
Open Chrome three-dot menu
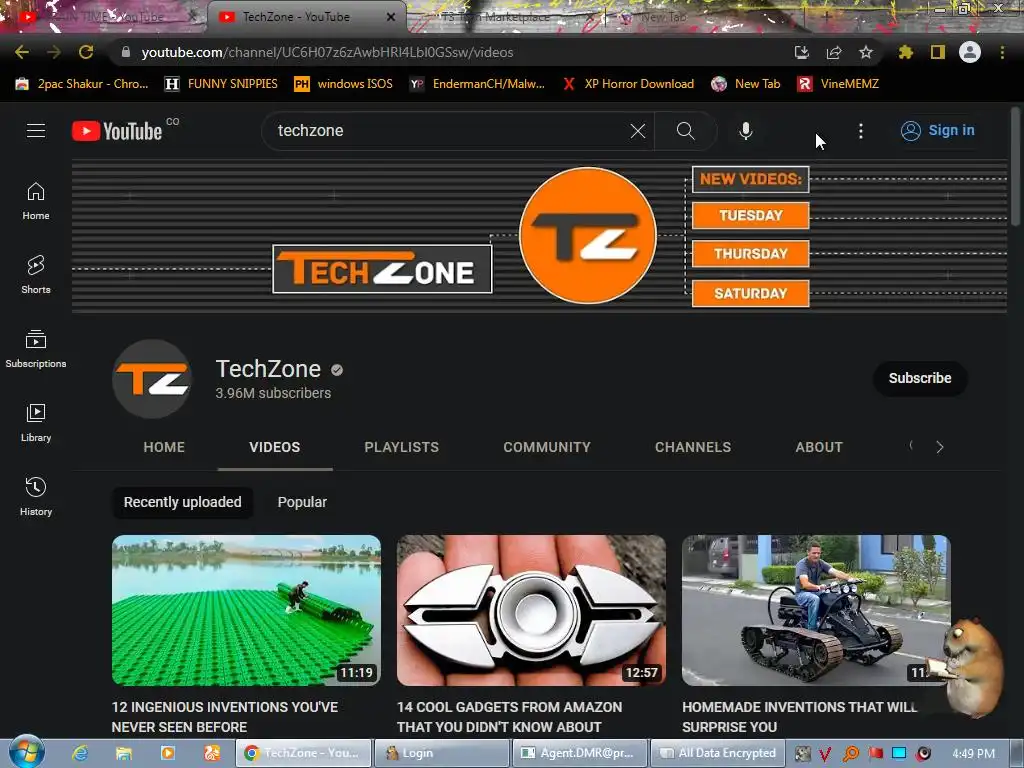1002,52
